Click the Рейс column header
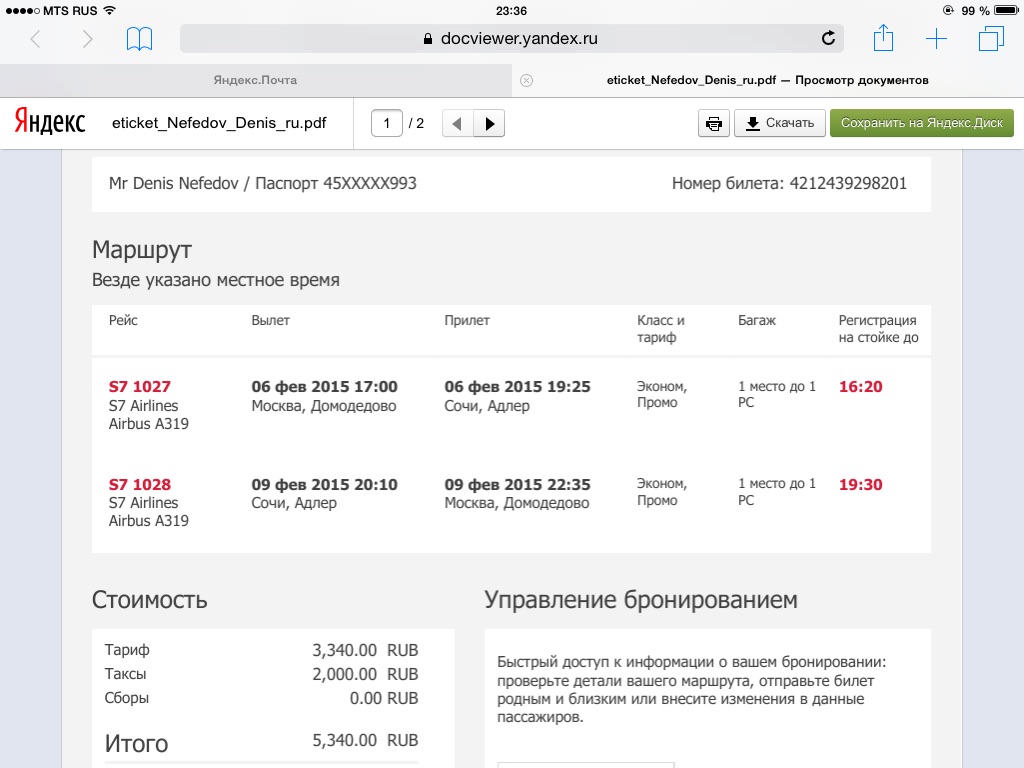The height and width of the screenshot is (768, 1024). point(123,320)
